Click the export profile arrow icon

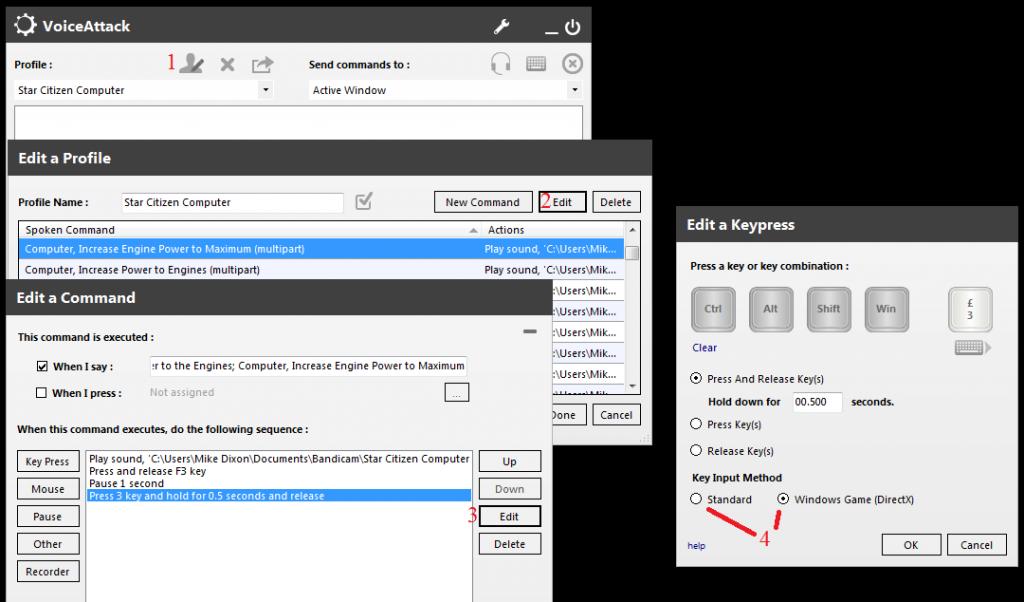263,64
